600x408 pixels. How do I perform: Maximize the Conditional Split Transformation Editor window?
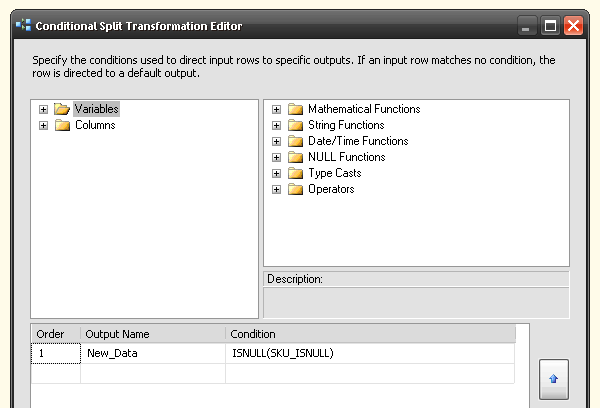tap(550, 26)
